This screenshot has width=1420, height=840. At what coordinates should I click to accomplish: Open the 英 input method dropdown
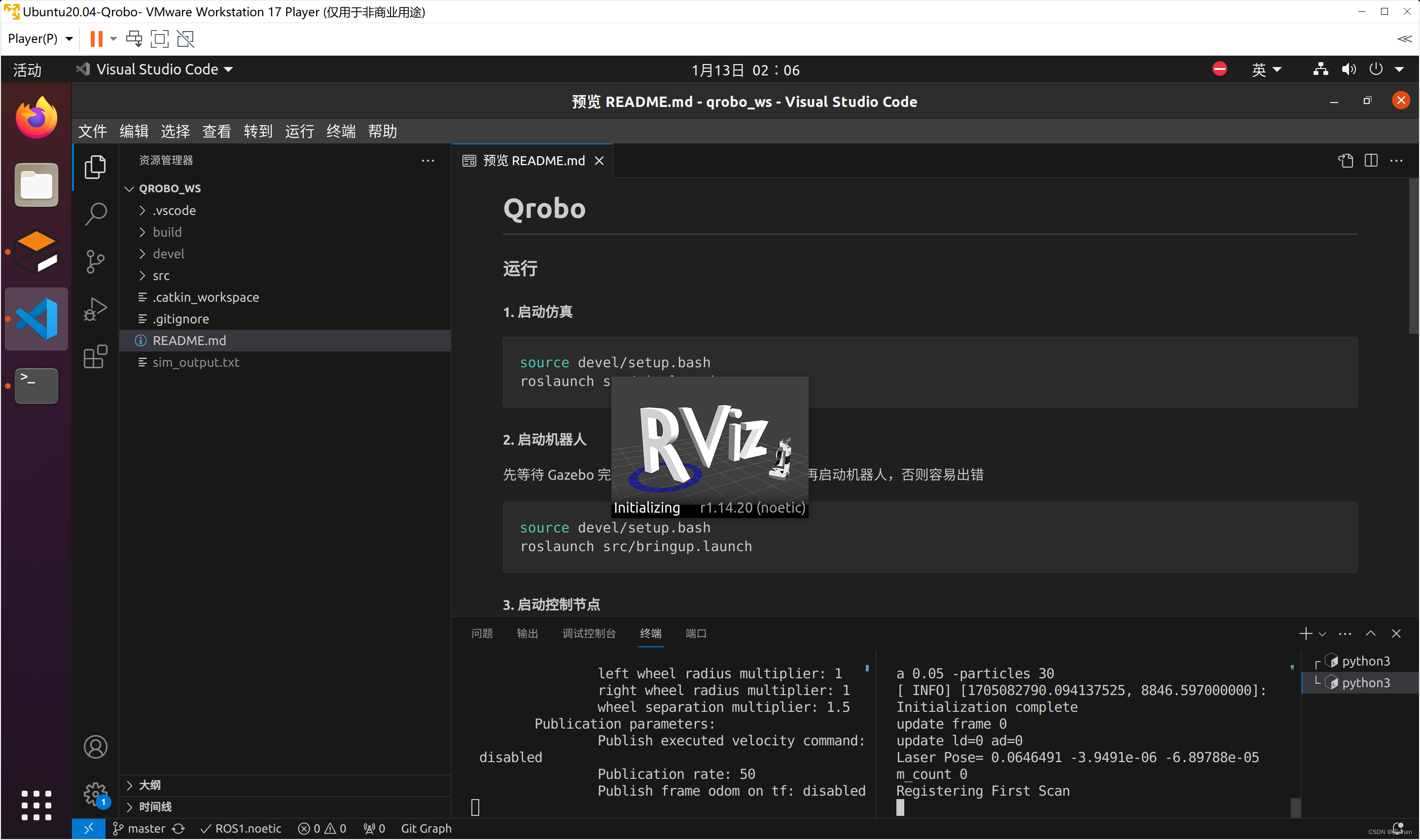[1266, 70]
